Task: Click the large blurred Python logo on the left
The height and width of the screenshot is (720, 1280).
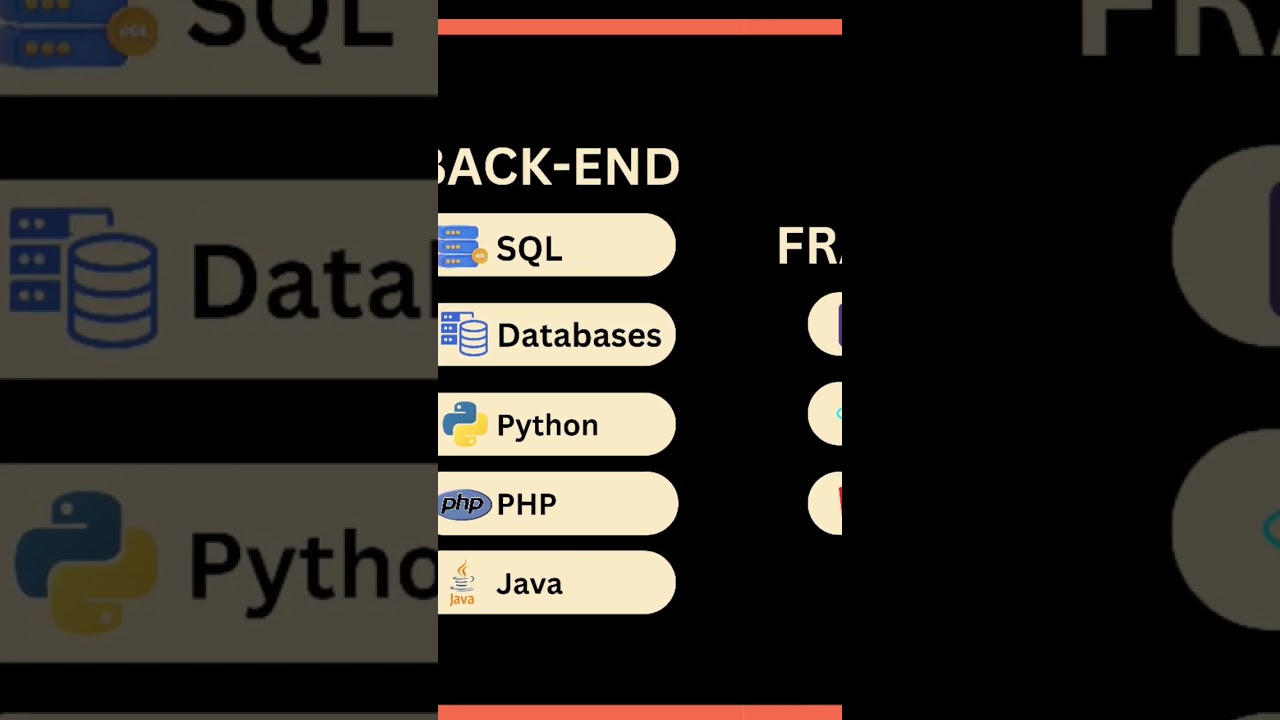Action: click(86, 562)
